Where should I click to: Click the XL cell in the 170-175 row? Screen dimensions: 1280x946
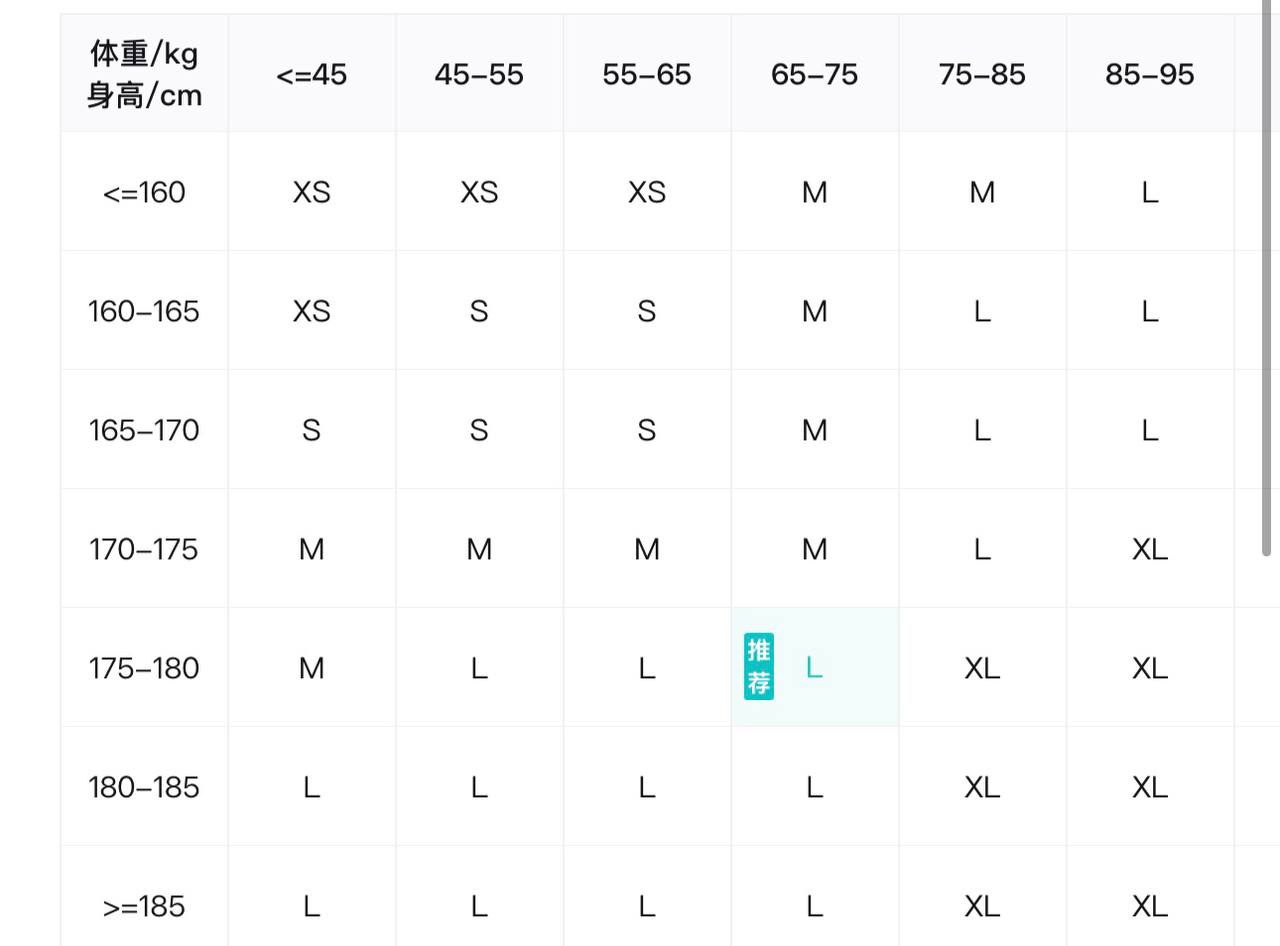1150,549
